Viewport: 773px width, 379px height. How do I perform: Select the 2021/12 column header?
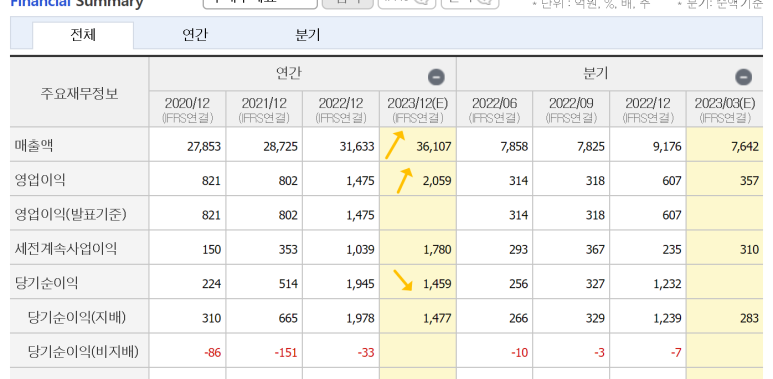[x=264, y=109]
